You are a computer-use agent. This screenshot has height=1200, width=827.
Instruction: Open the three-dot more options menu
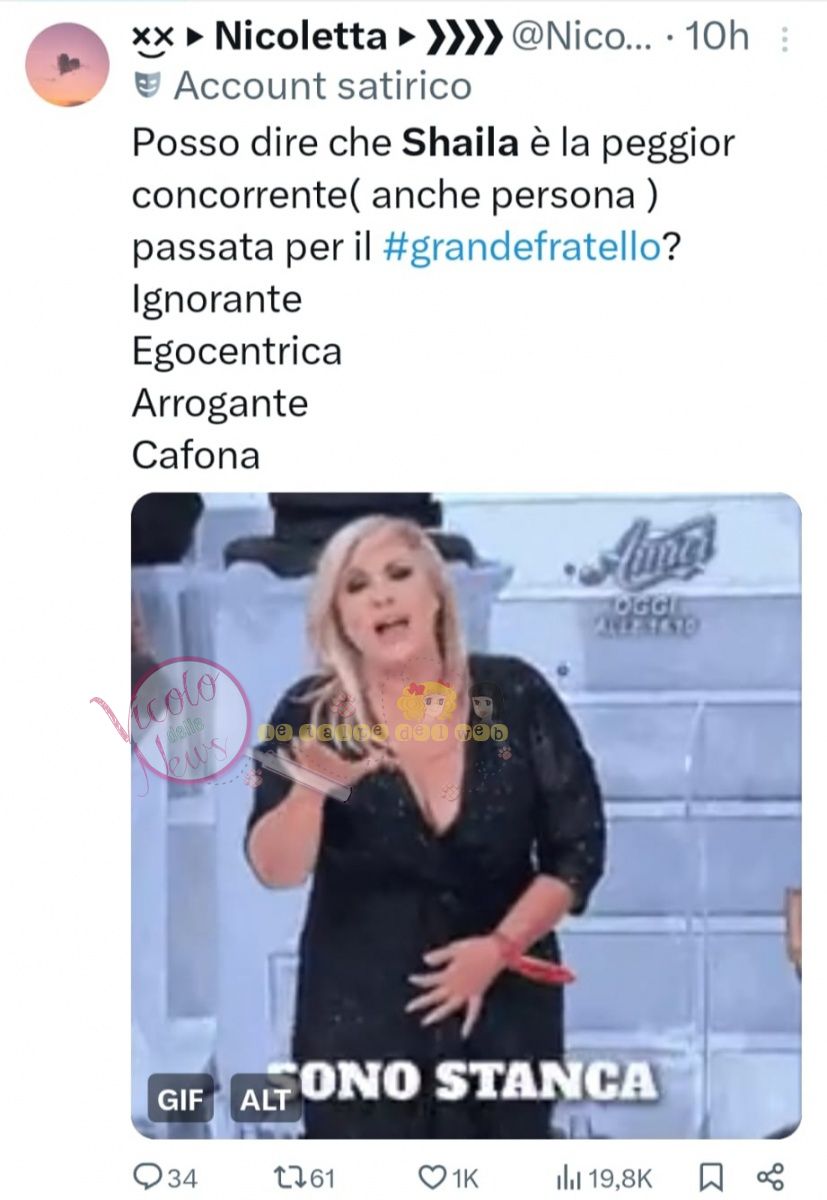pos(785,39)
